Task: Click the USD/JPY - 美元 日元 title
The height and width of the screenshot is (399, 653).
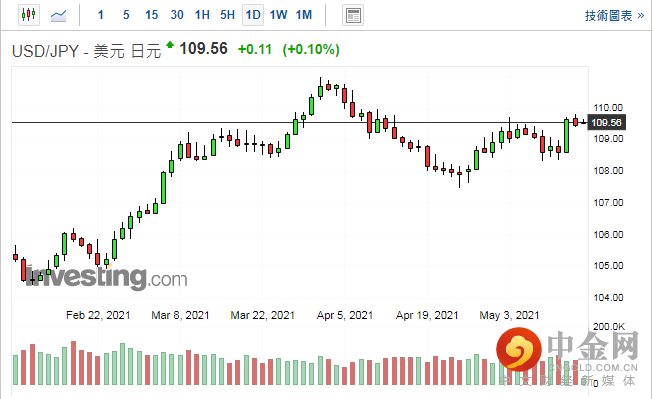Action: pos(87,51)
